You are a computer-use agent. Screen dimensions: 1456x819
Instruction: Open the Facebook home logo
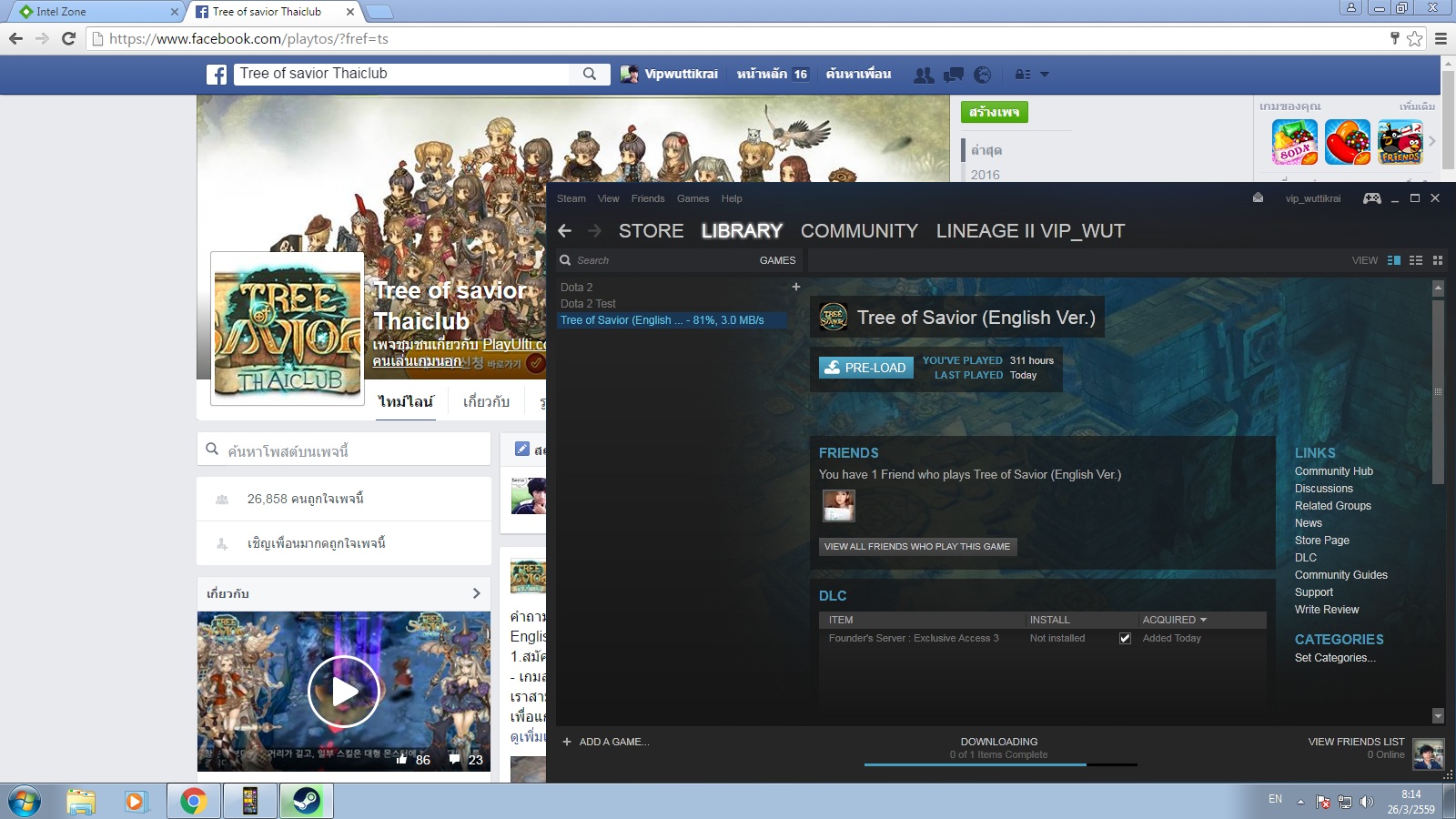217,75
